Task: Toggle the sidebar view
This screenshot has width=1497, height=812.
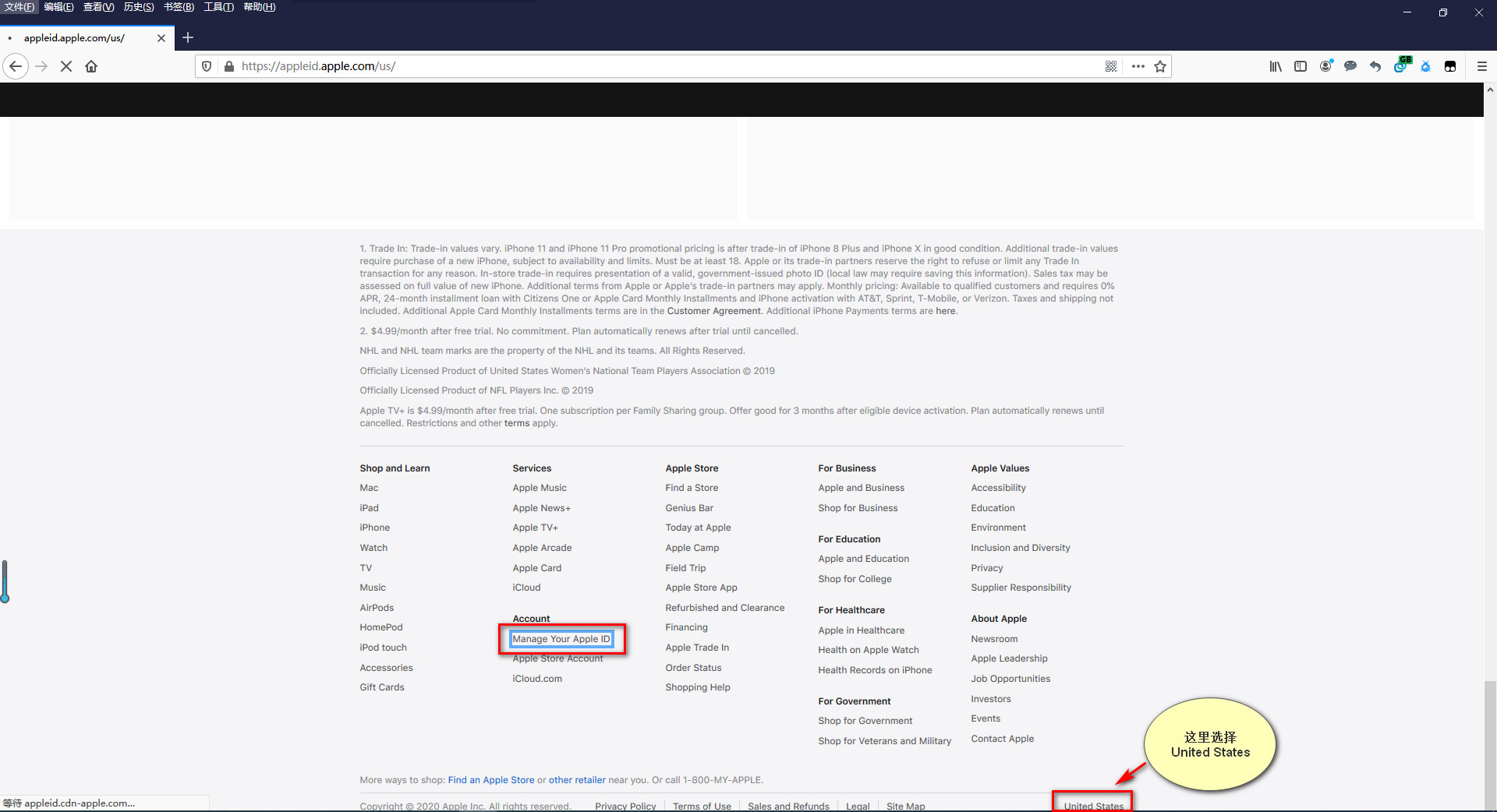Action: click(x=1301, y=66)
